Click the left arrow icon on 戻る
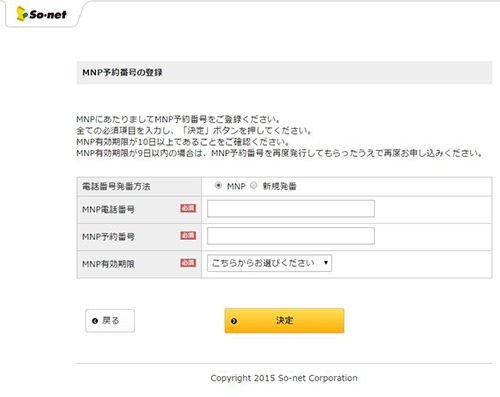This screenshot has width=500, height=397. 95,321
